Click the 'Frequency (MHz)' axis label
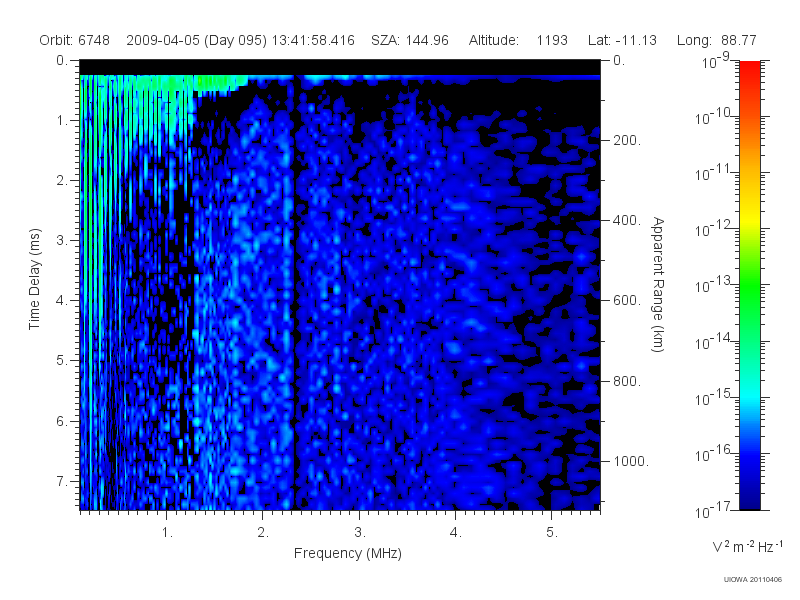This screenshot has height=600, width=800. pyautogui.click(x=347, y=553)
